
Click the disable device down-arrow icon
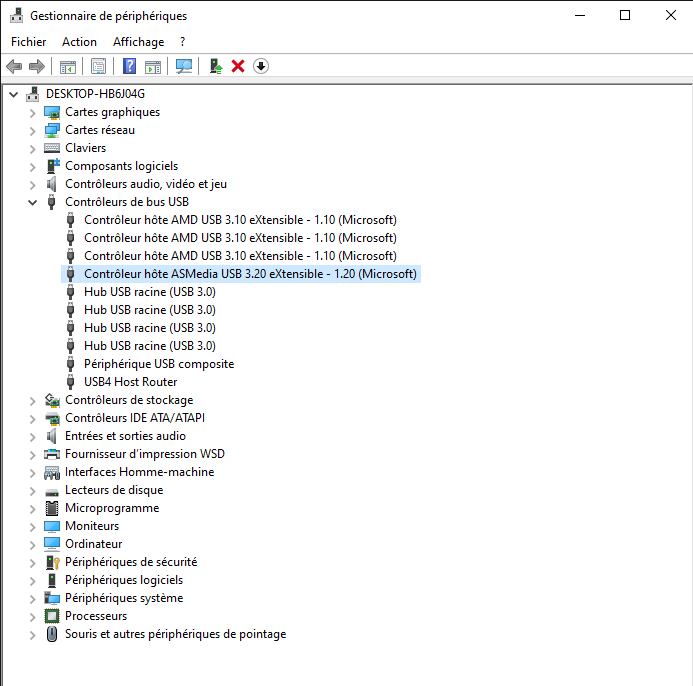click(x=261, y=67)
